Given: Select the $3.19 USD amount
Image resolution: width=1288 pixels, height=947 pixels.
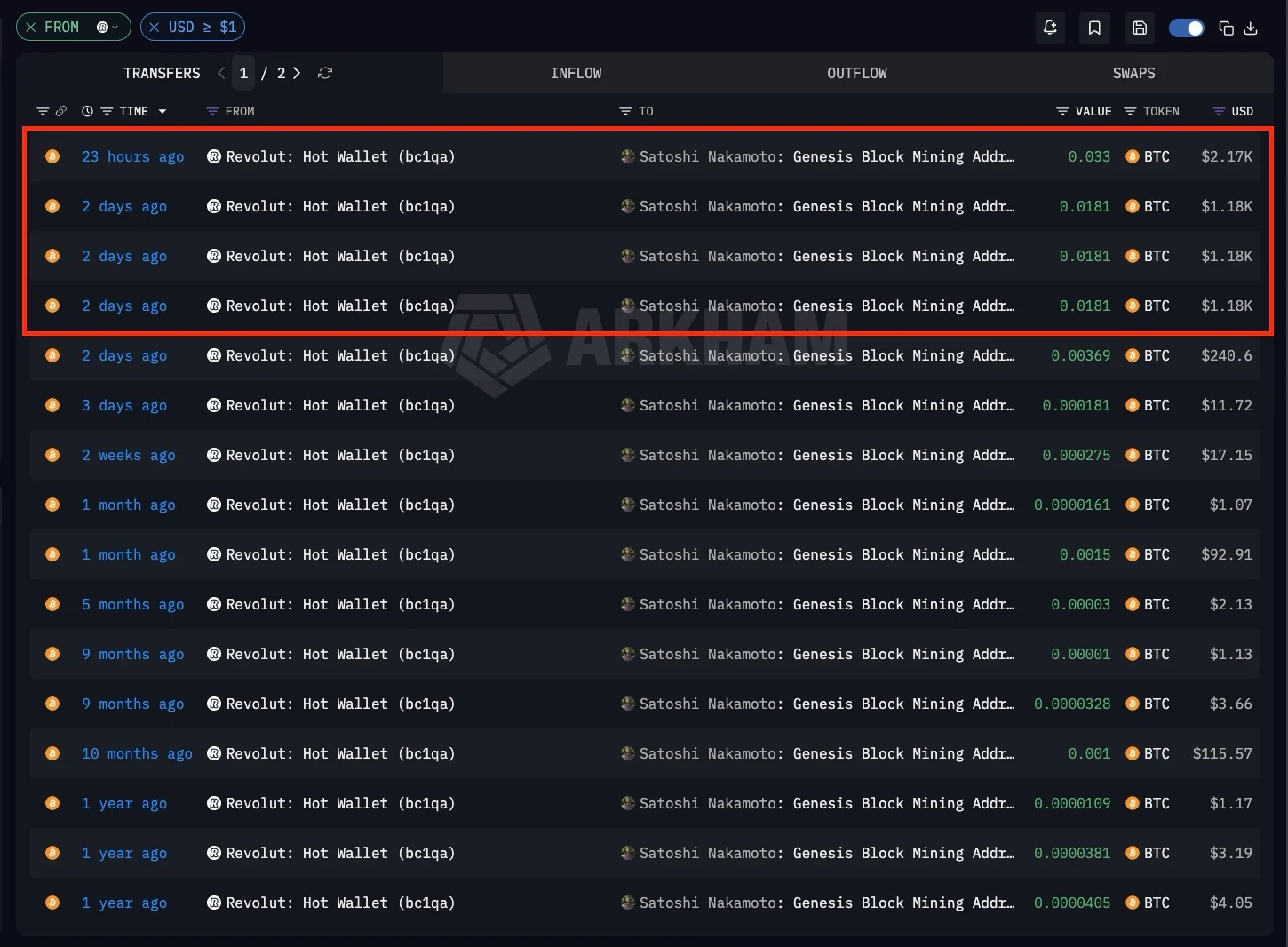Looking at the screenshot, I should tap(1231, 853).
